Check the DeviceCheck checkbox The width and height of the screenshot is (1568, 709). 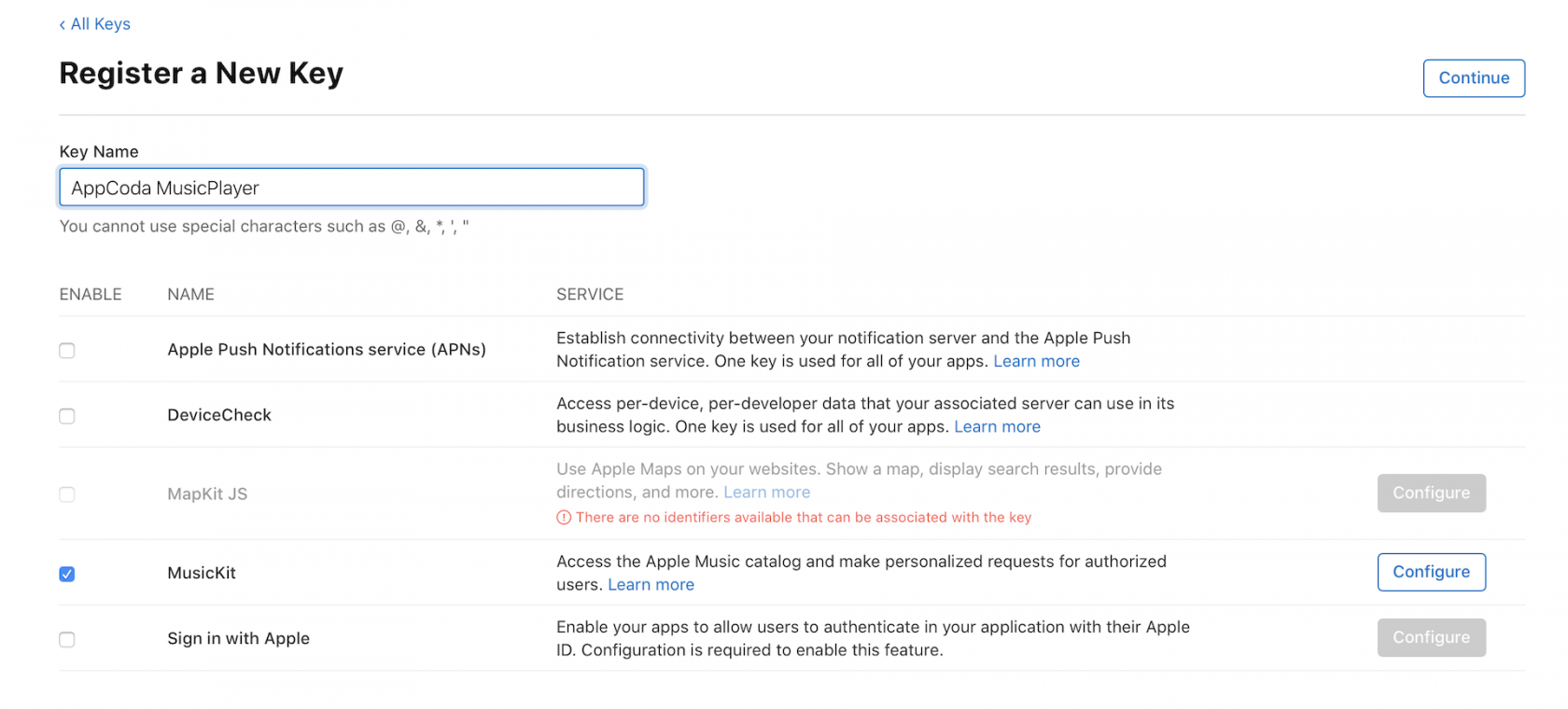67,416
